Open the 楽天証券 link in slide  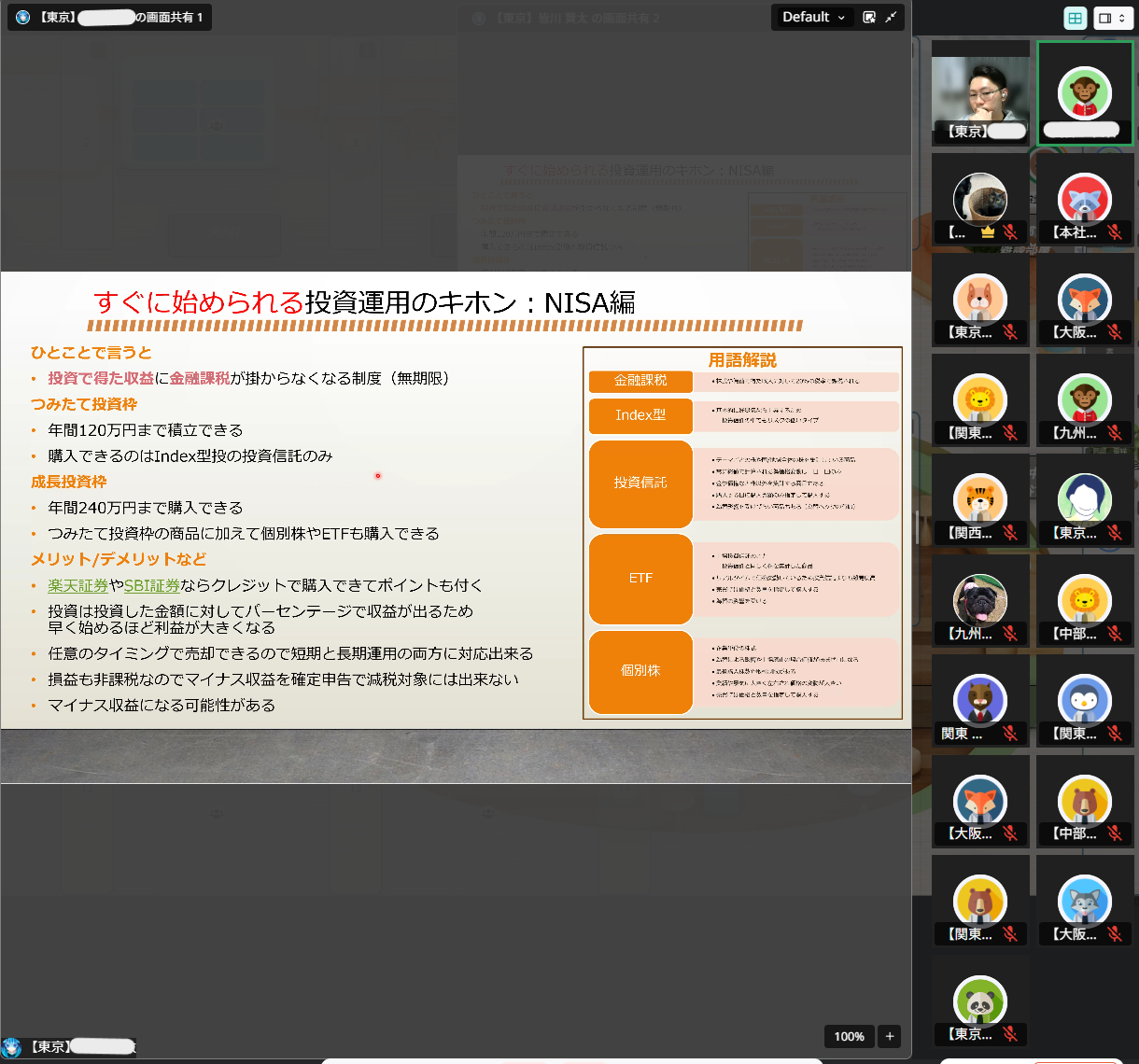click(78, 585)
